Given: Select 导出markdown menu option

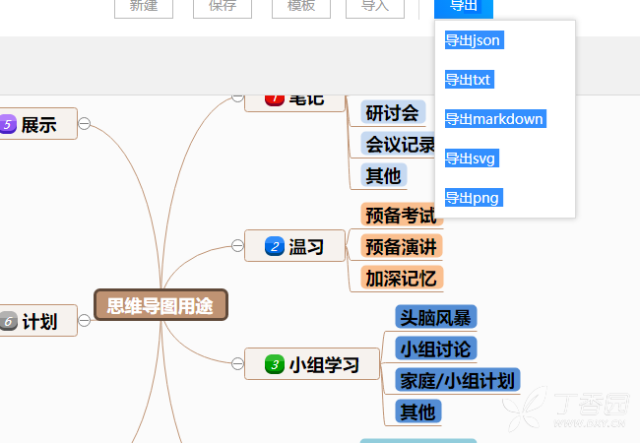Looking at the screenshot, I should point(494,119).
